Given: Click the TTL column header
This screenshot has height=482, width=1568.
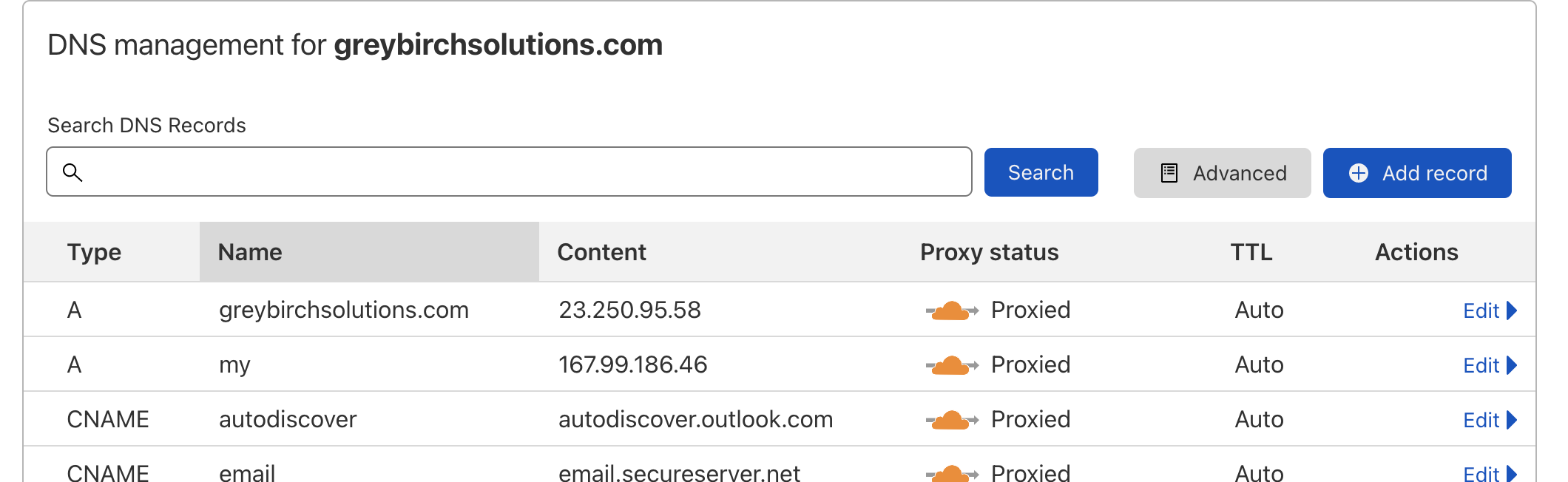Looking at the screenshot, I should click(x=1251, y=252).
